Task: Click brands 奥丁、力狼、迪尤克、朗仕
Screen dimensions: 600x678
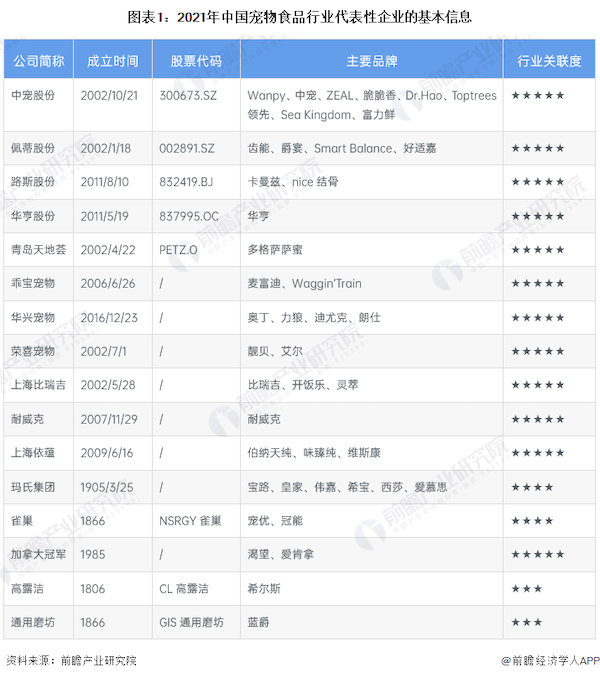Action: tap(314, 317)
